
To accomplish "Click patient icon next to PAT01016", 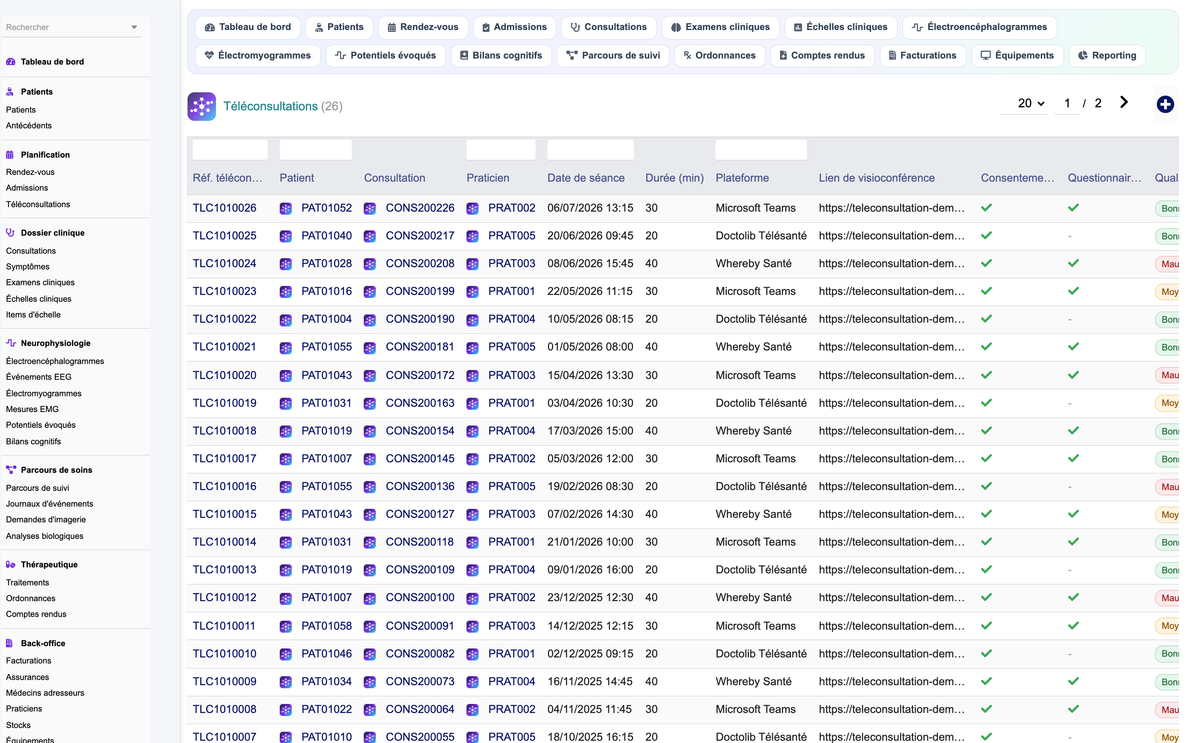I will pyautogui.click(x=286, y=292).
